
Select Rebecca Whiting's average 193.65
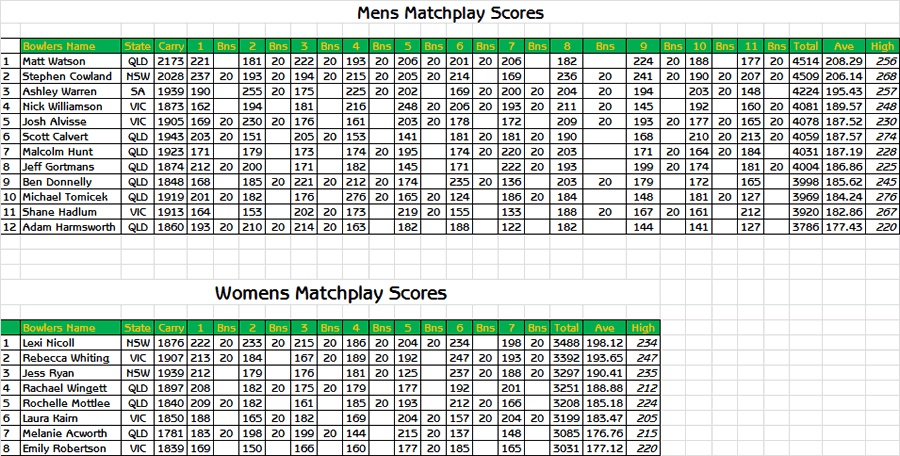pyautogui.click(x=604, y=358)
